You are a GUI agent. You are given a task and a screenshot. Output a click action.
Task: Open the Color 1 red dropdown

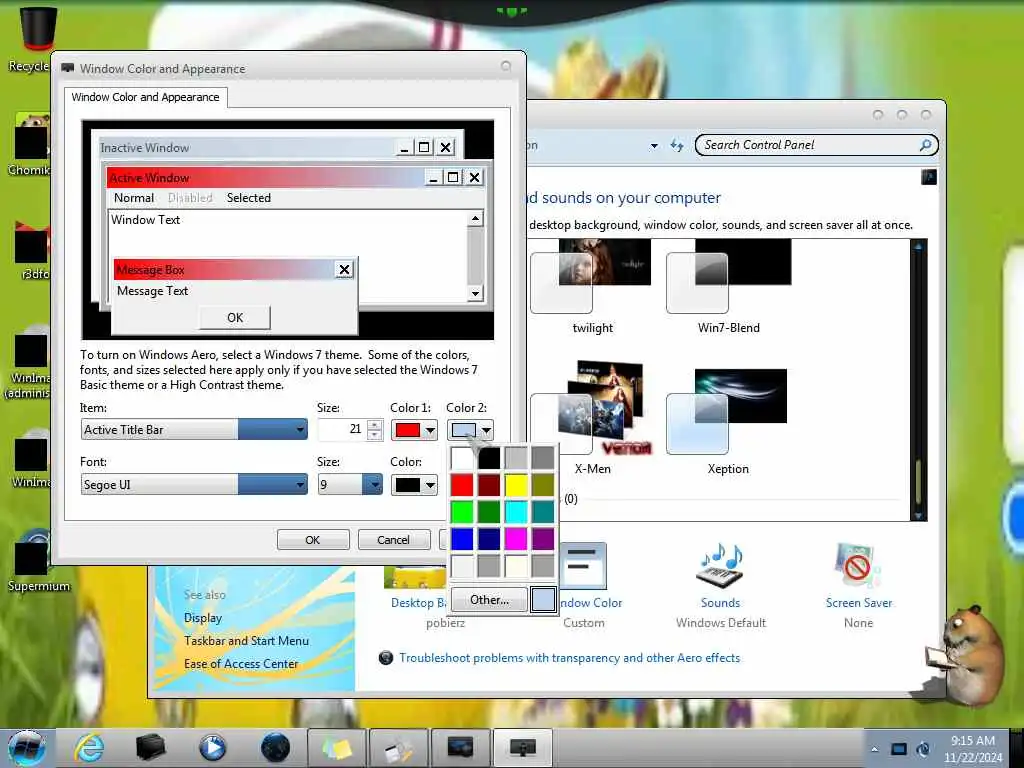[414, 430]
